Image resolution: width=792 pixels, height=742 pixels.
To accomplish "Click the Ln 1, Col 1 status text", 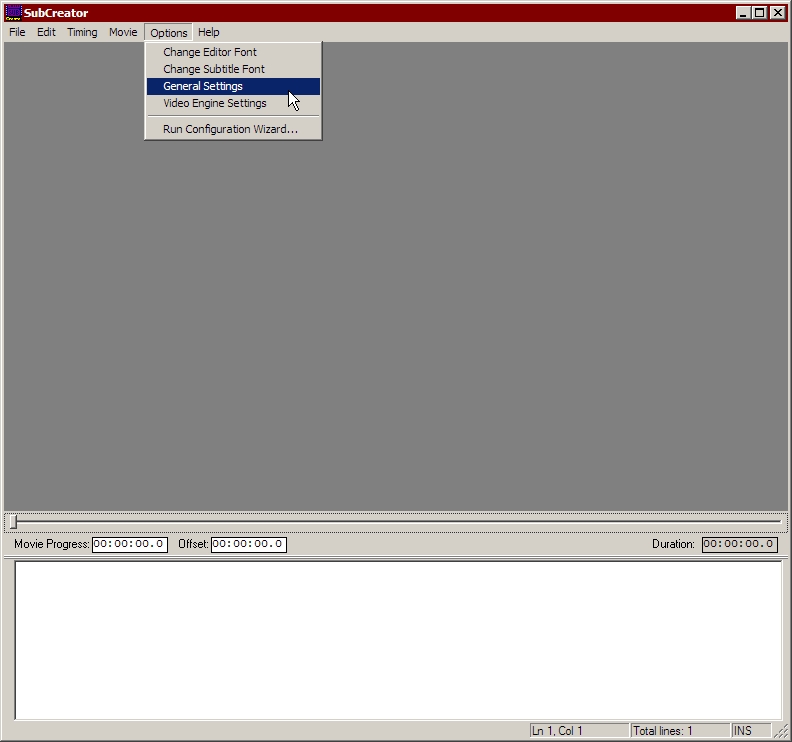I will (x=557, y=731).
